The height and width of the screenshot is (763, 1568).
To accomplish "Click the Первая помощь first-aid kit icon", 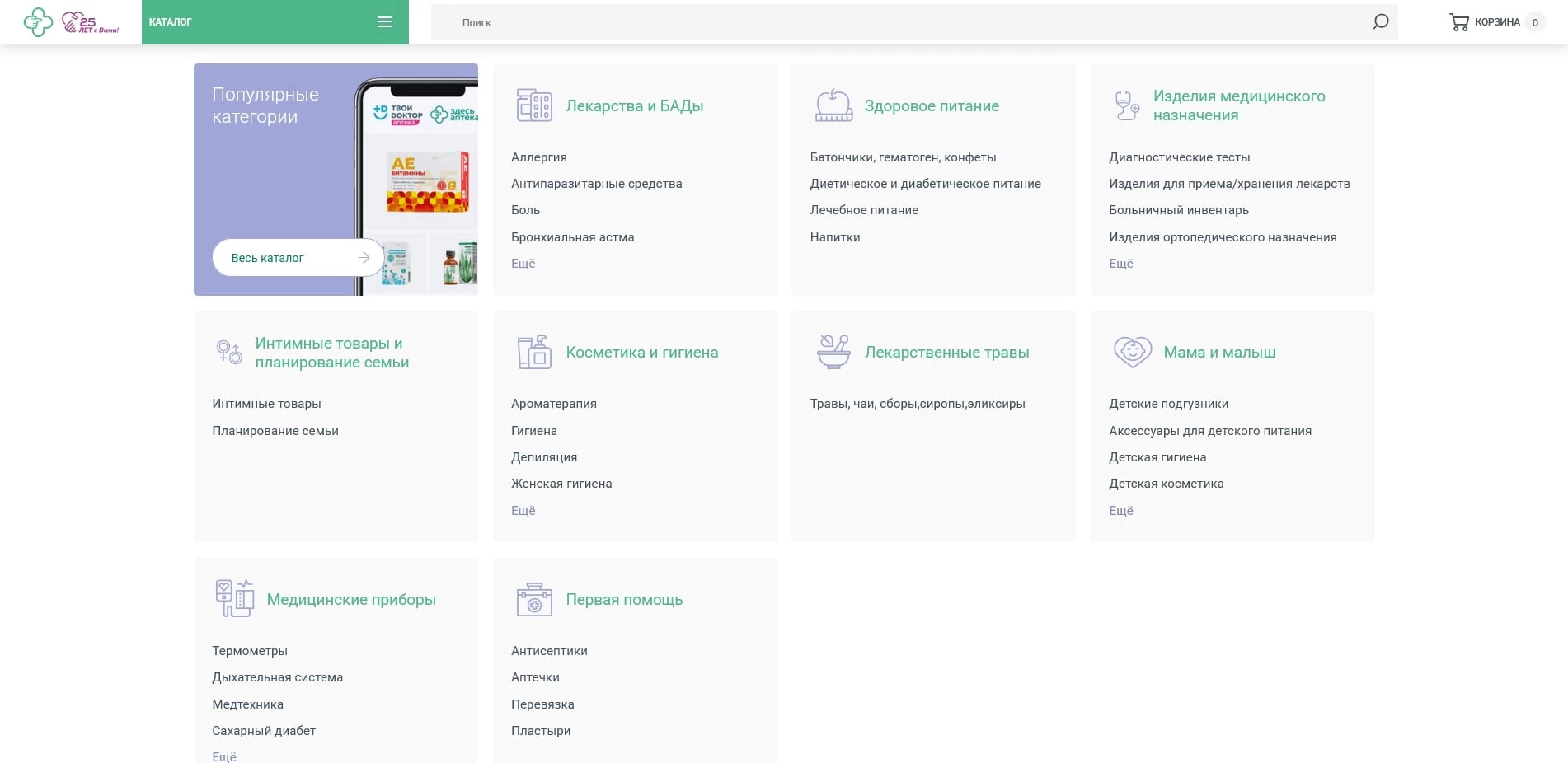I will tap(533, 600).
